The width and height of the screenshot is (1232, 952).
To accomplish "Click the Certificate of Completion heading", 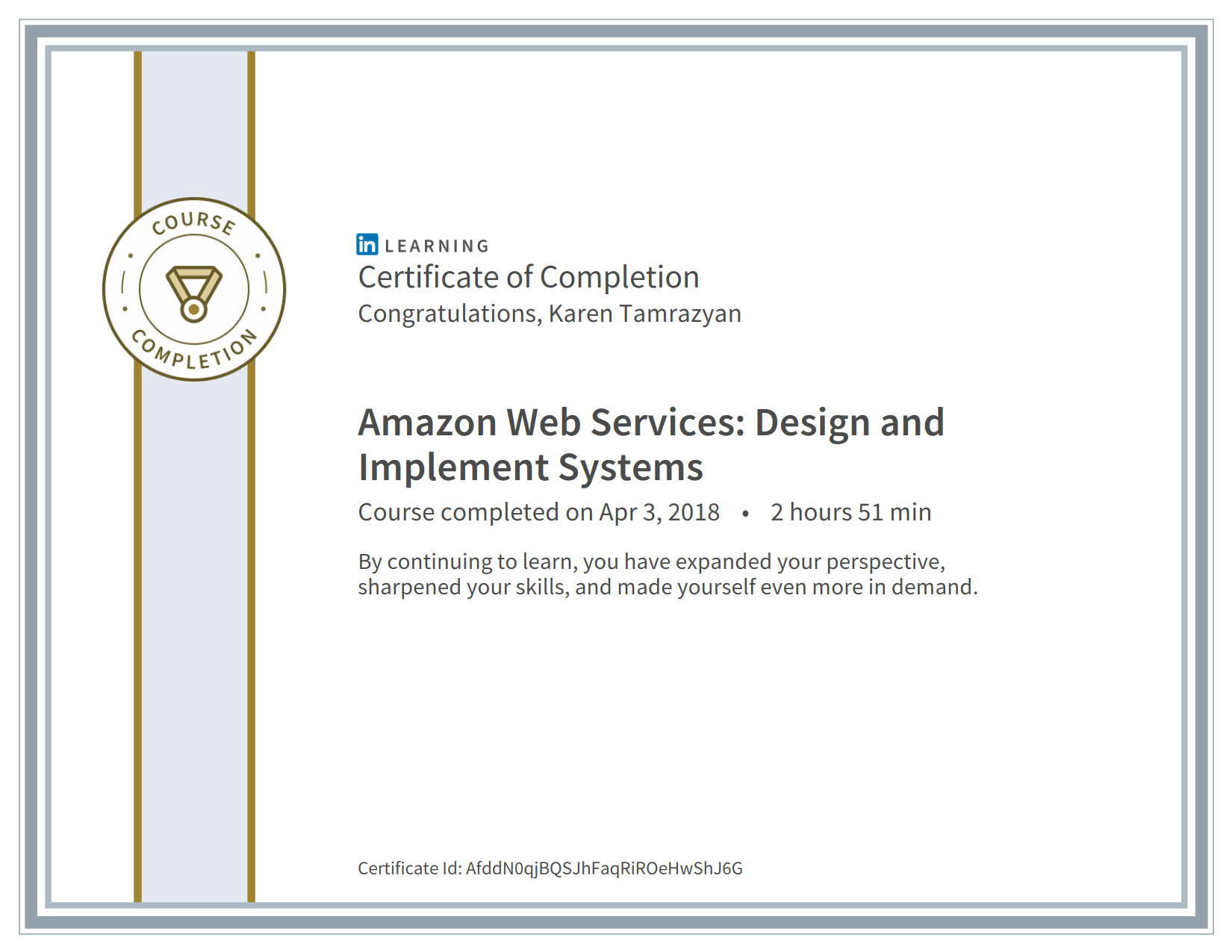I will 529,276.
